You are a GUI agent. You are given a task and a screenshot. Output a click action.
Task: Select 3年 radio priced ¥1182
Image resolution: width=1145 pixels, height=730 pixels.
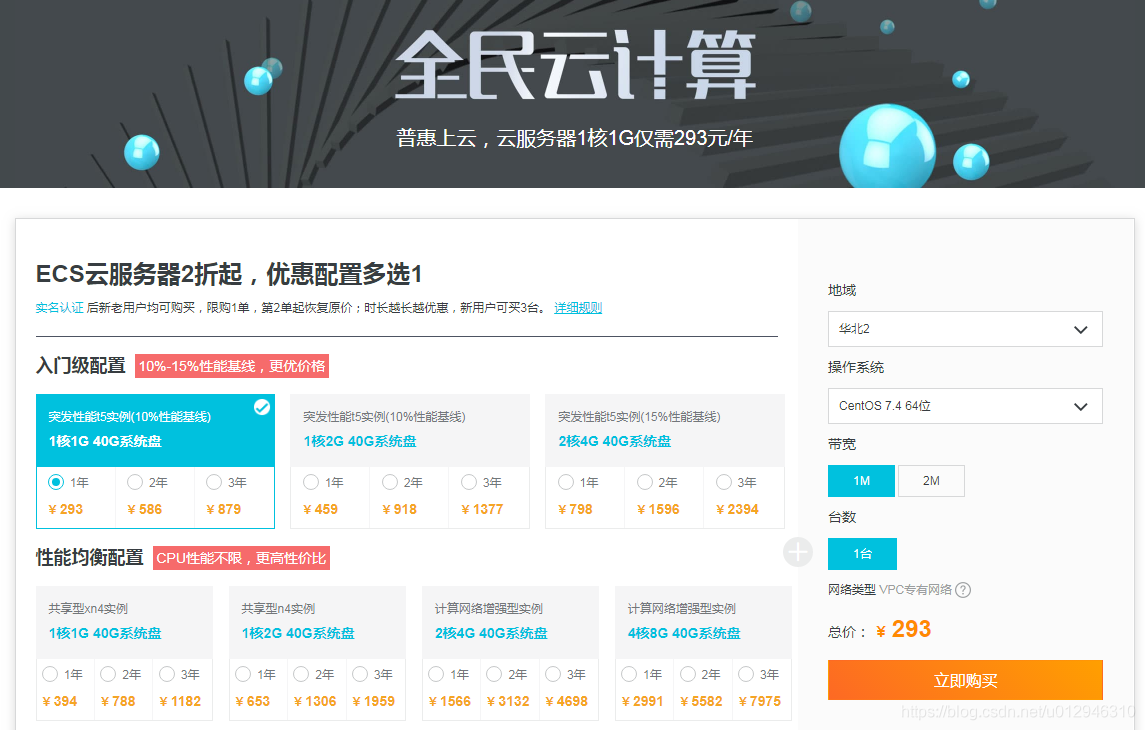[166, 674]
